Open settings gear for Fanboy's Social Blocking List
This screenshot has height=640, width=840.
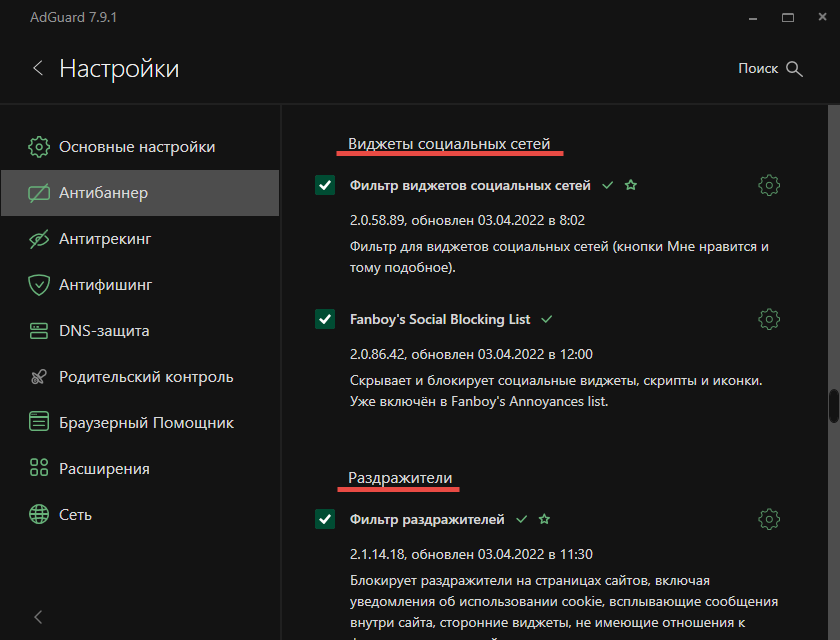click(769, 319)
